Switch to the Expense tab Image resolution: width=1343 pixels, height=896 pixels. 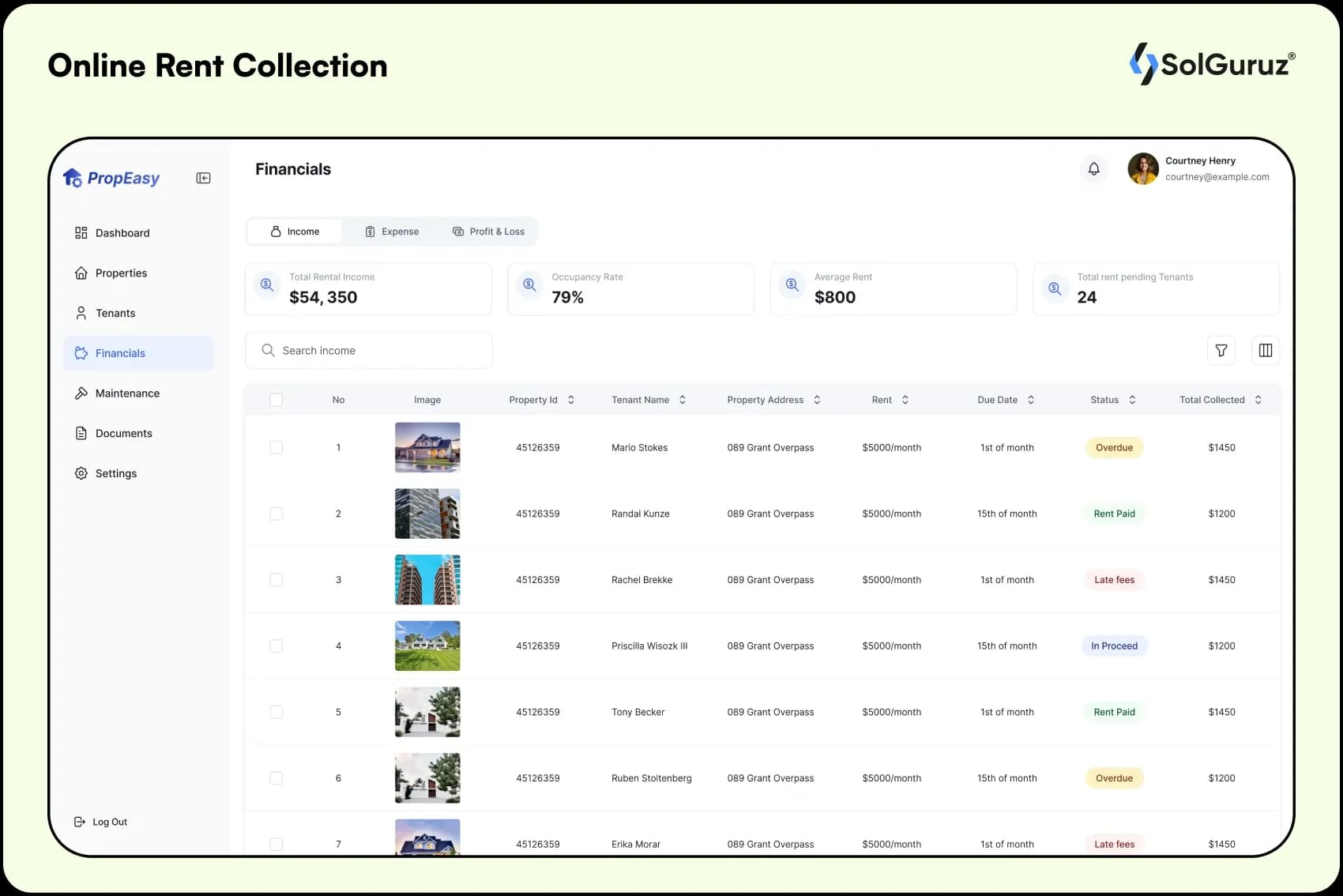coord(392,232)
